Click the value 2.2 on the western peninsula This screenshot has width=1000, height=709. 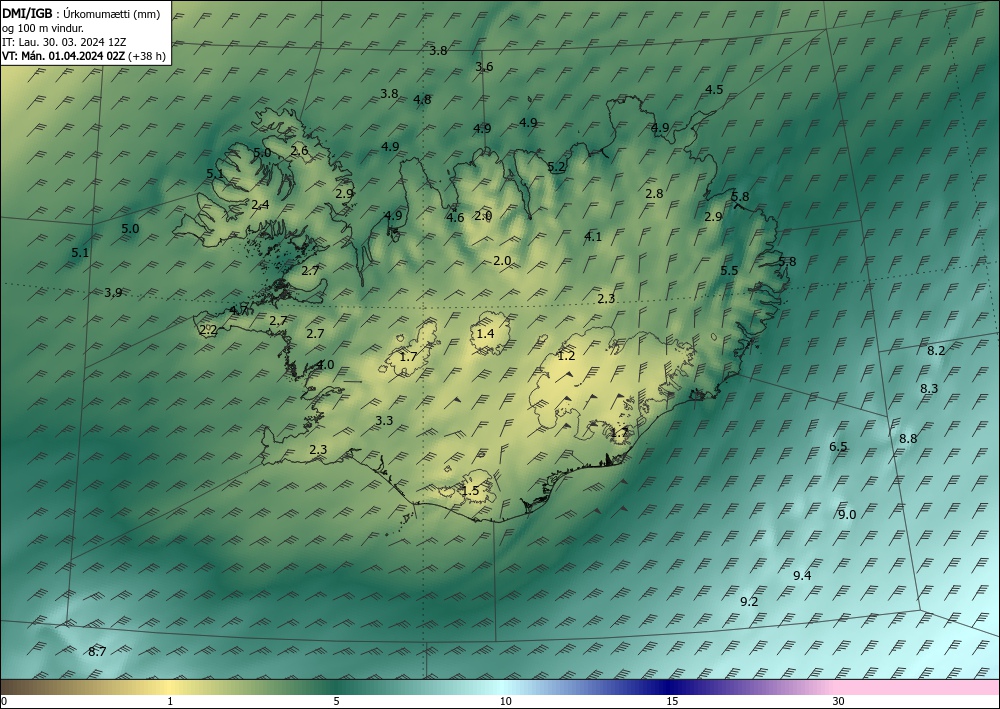coord(208,330)
